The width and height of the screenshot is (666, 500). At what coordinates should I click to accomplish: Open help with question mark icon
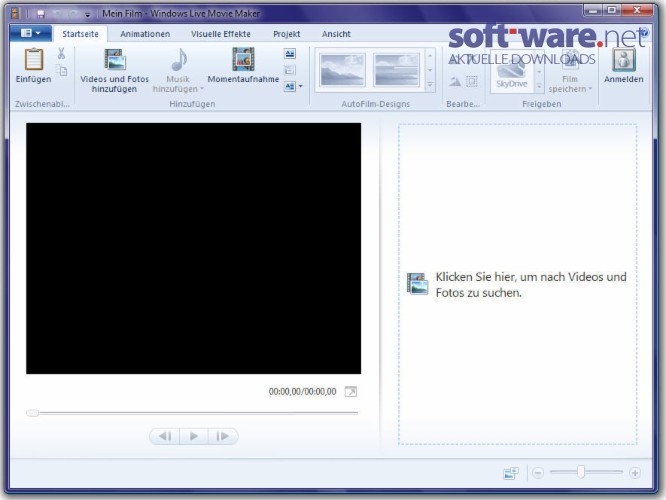644,32
